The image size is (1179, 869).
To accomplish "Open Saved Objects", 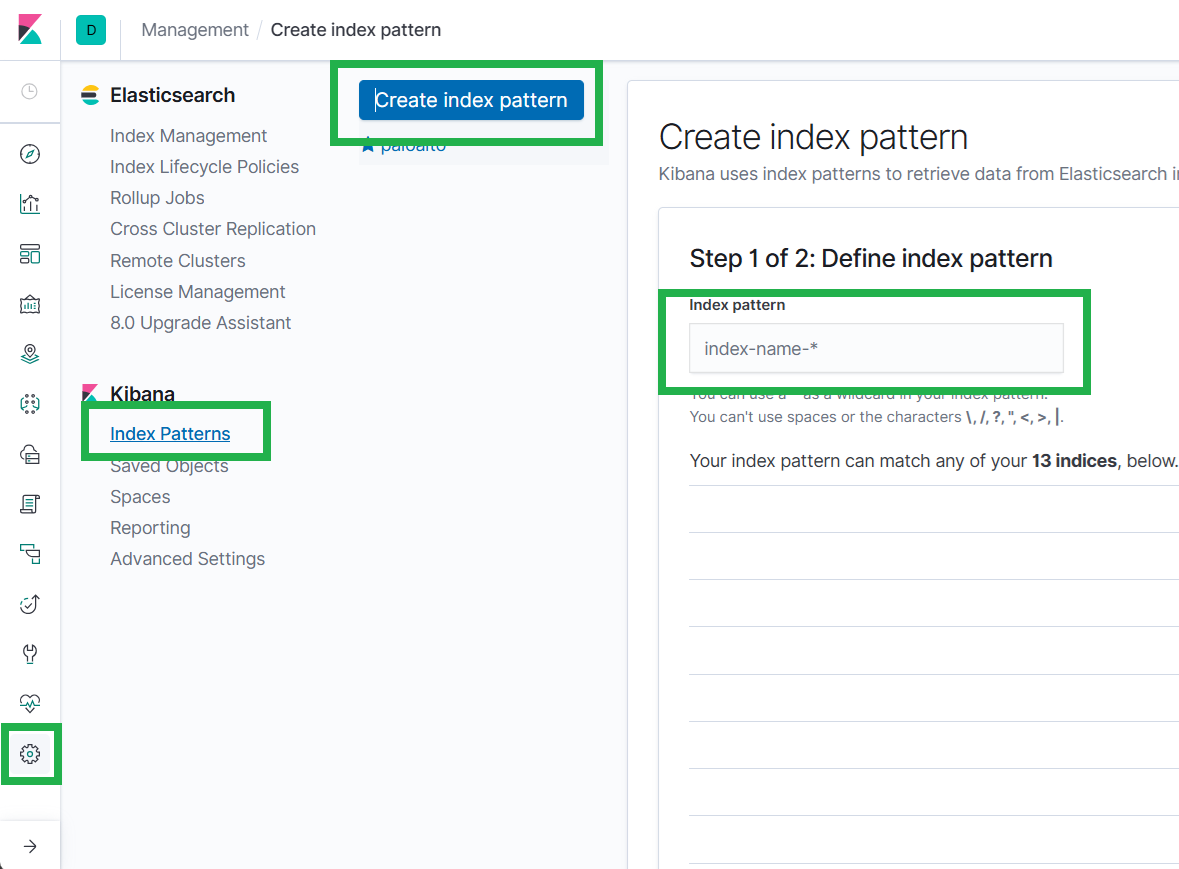I will 169,466.
